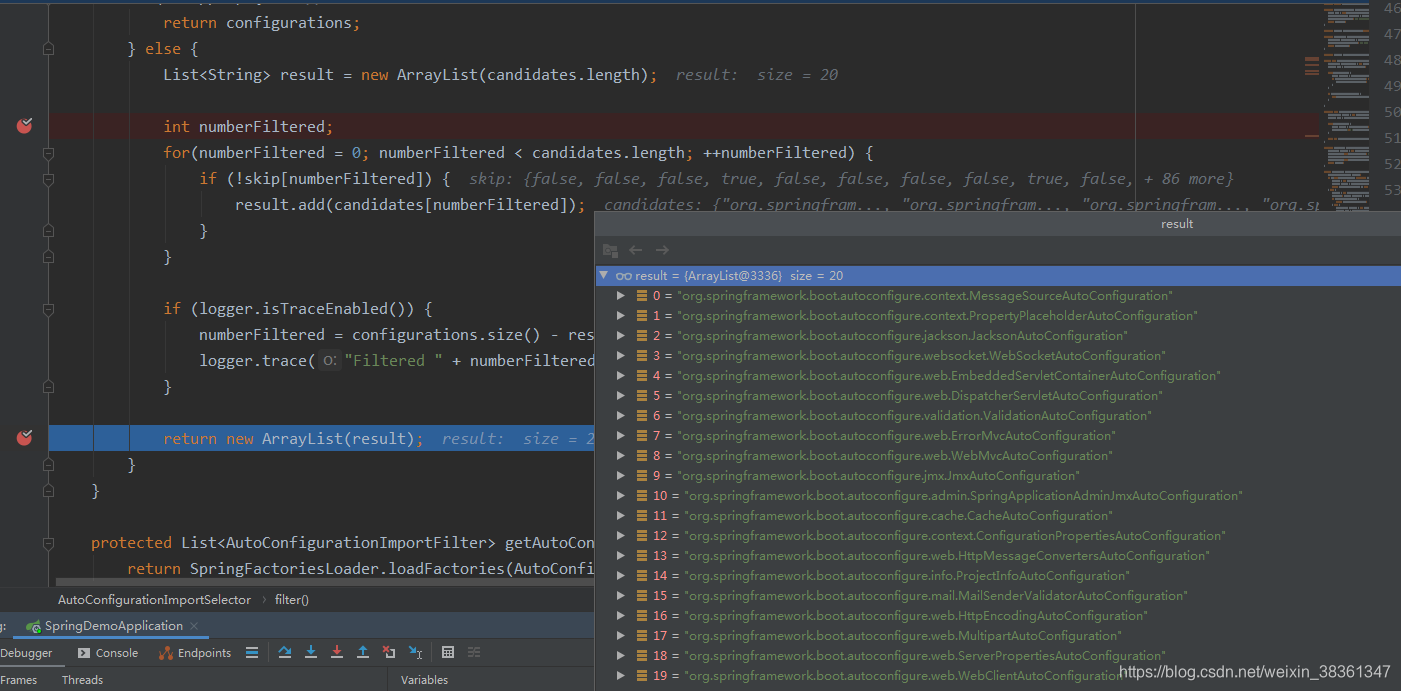Screen dimensions: 1401x691
Task: Expand row 19 WebClientAutoConfiguration
Action: point(621,675)
